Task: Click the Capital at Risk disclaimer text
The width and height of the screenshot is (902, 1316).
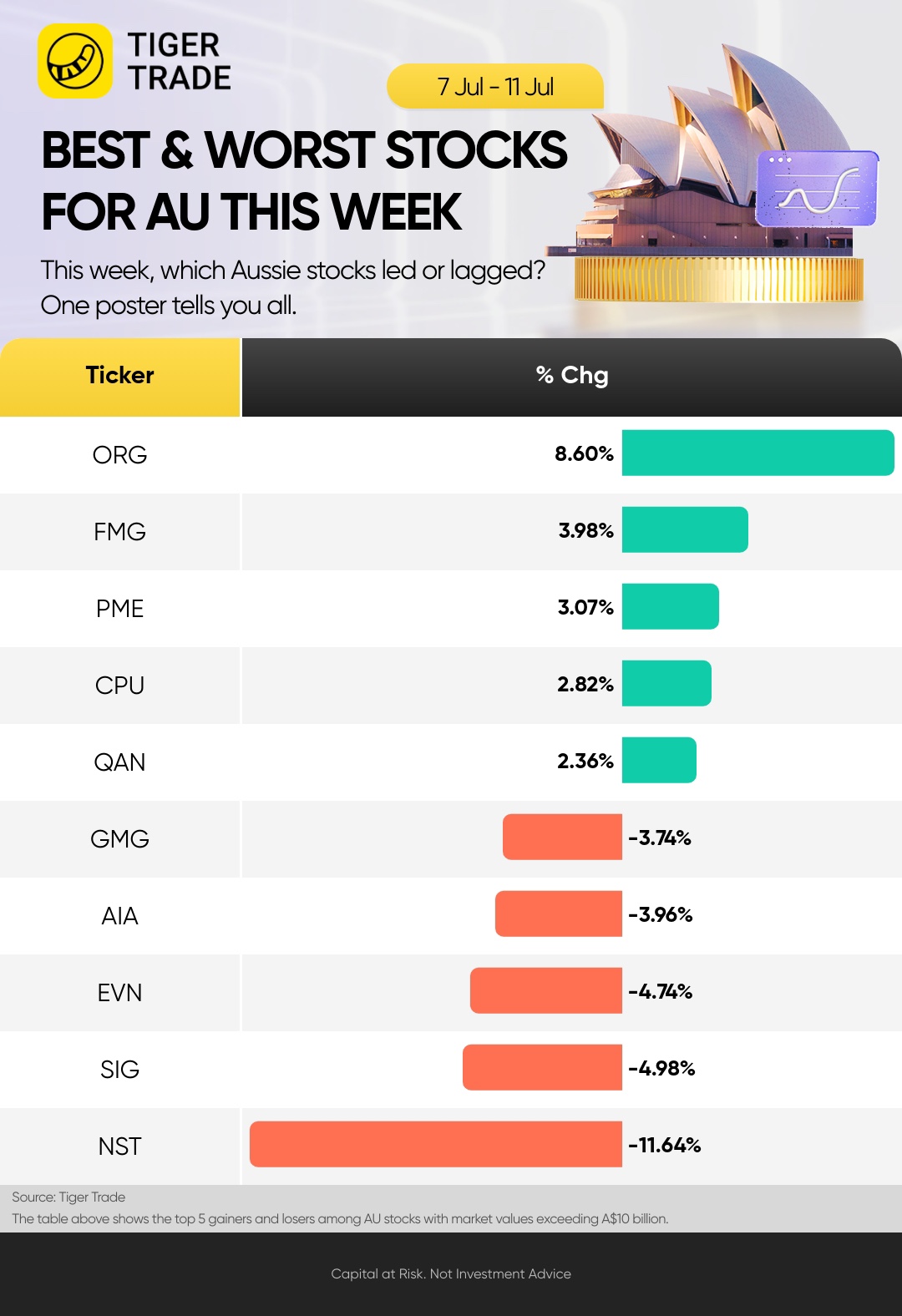Action: 451,1273
